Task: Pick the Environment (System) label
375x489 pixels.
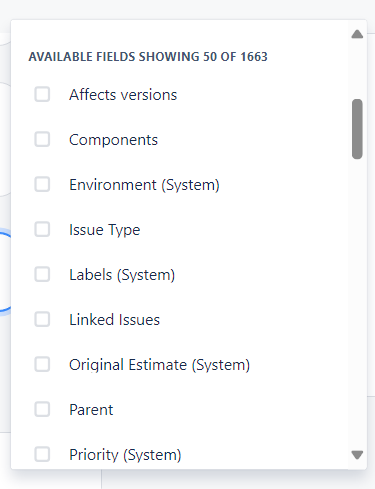Action: [144, 185]
